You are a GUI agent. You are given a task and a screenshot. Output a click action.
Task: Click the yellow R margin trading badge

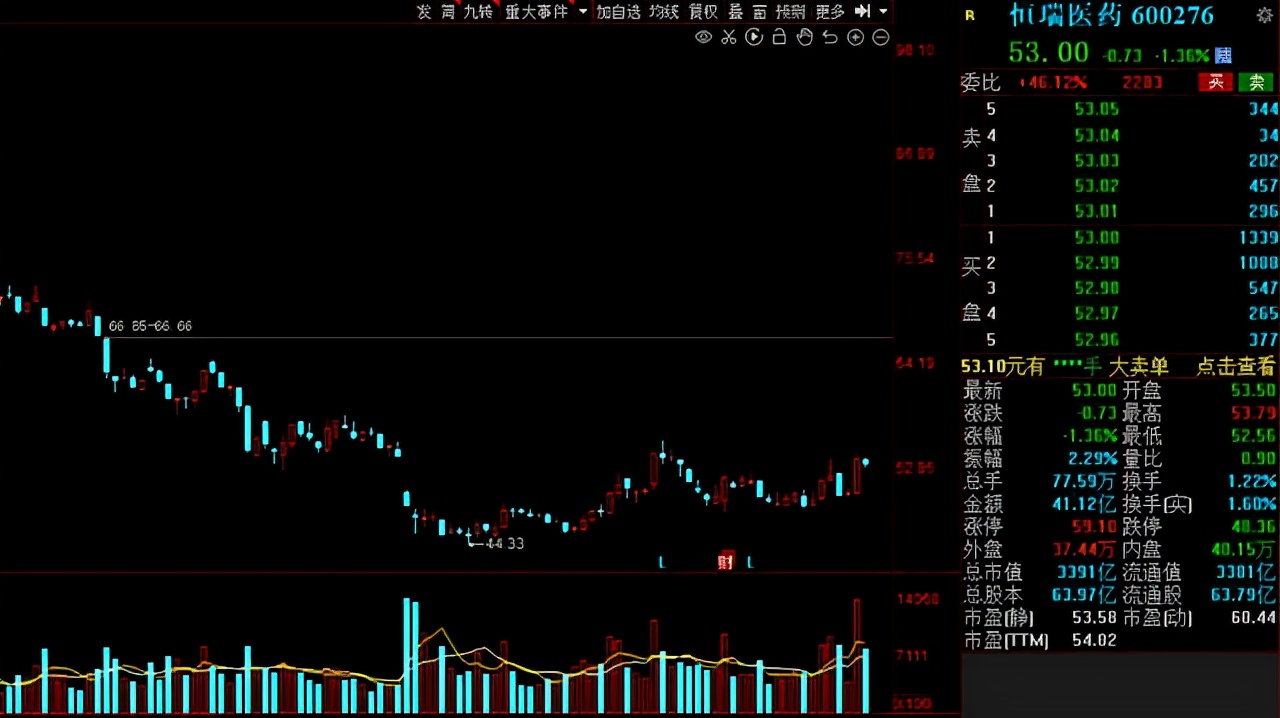click(969, 15)
